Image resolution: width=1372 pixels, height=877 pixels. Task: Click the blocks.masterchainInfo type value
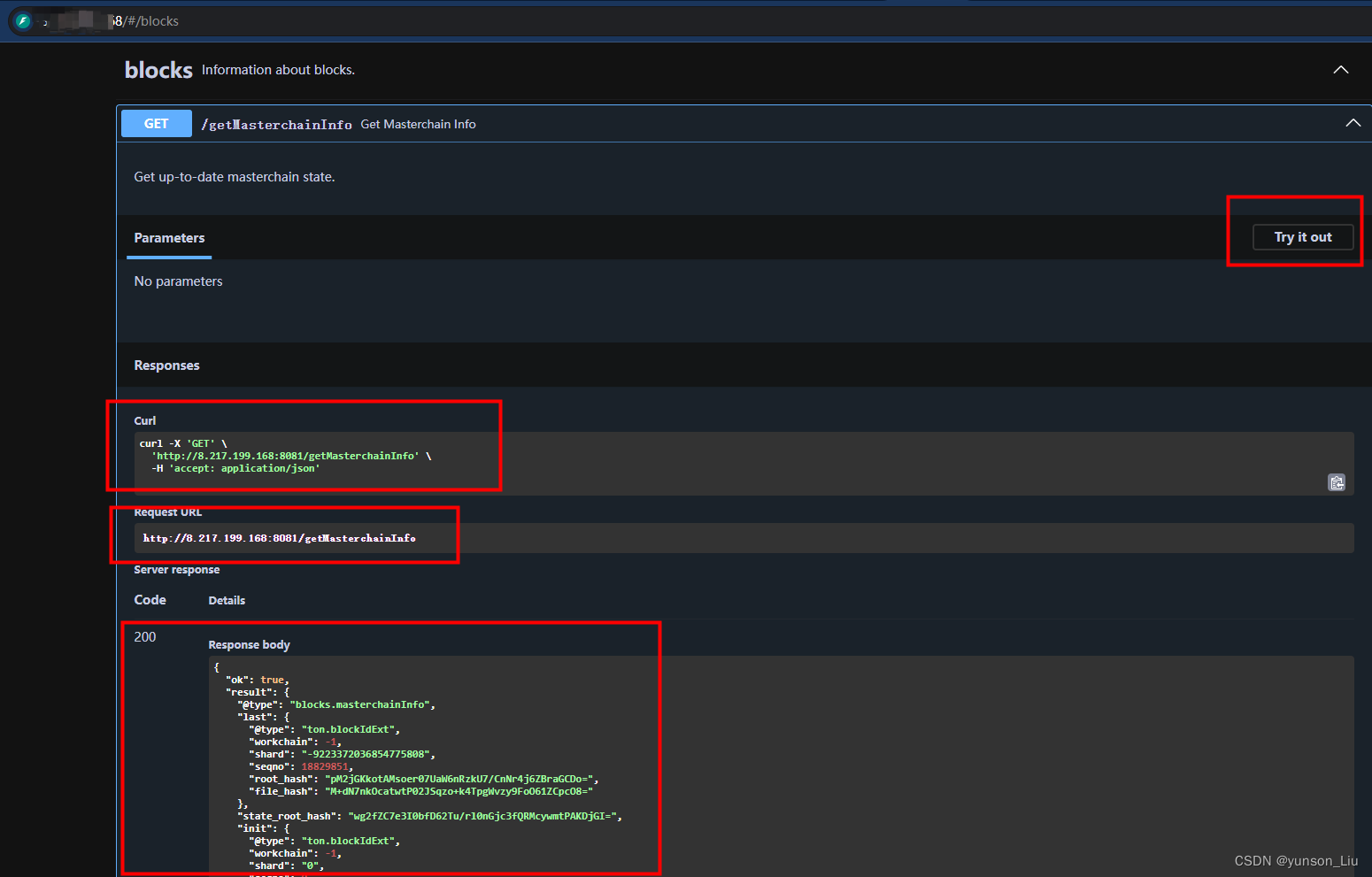pos(359,704)
